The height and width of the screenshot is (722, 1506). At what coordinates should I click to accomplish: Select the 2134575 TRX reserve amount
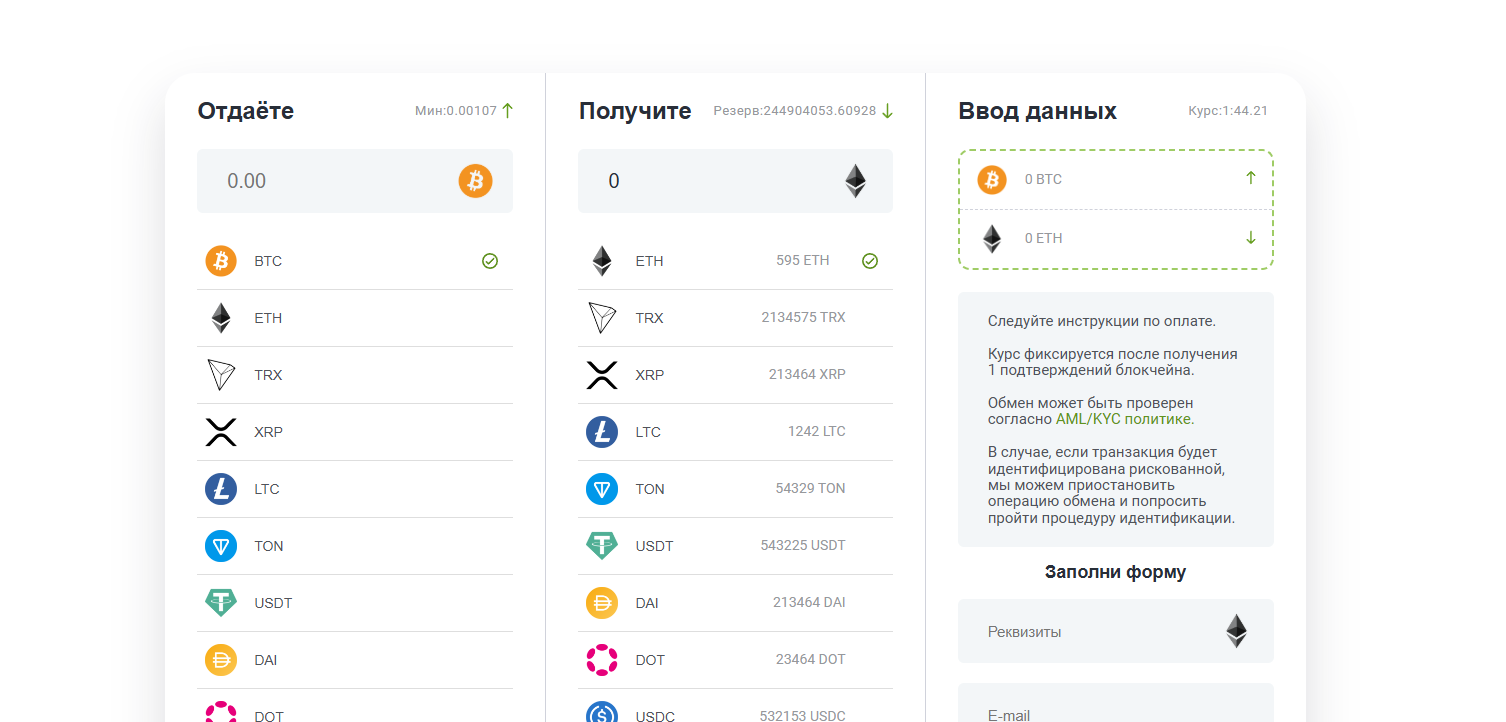803,317
